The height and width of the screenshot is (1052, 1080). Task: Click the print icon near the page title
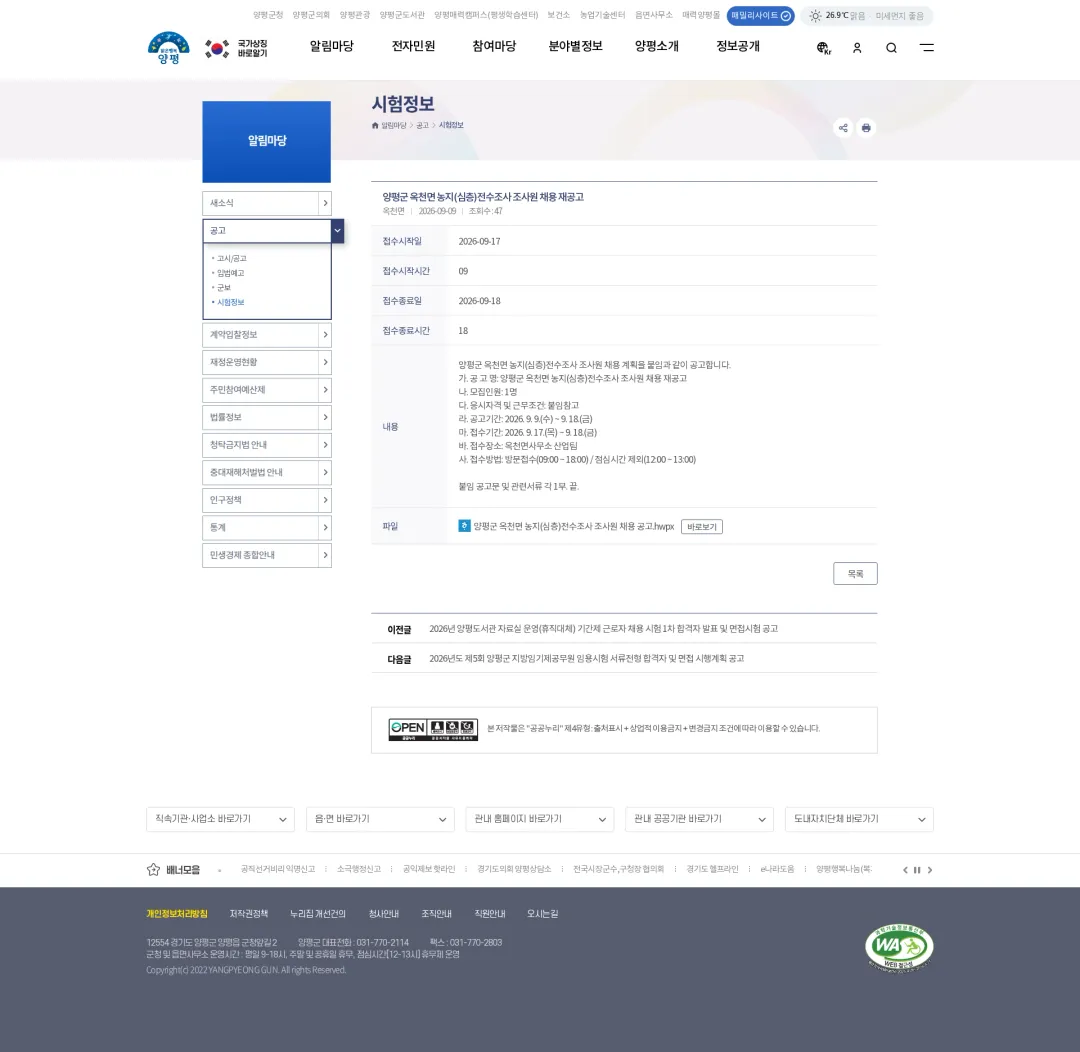click(x=866, y=127)
